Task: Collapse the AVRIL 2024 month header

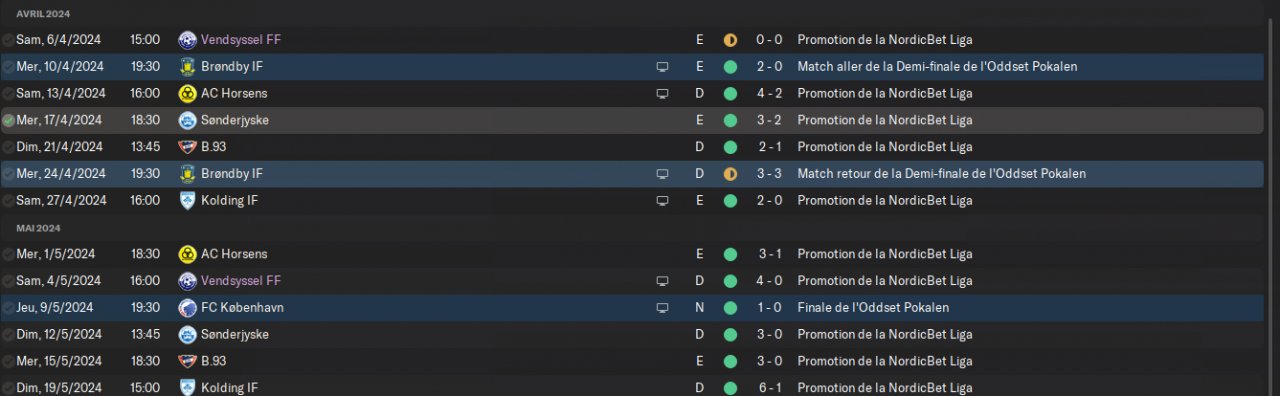Action: 44,13
